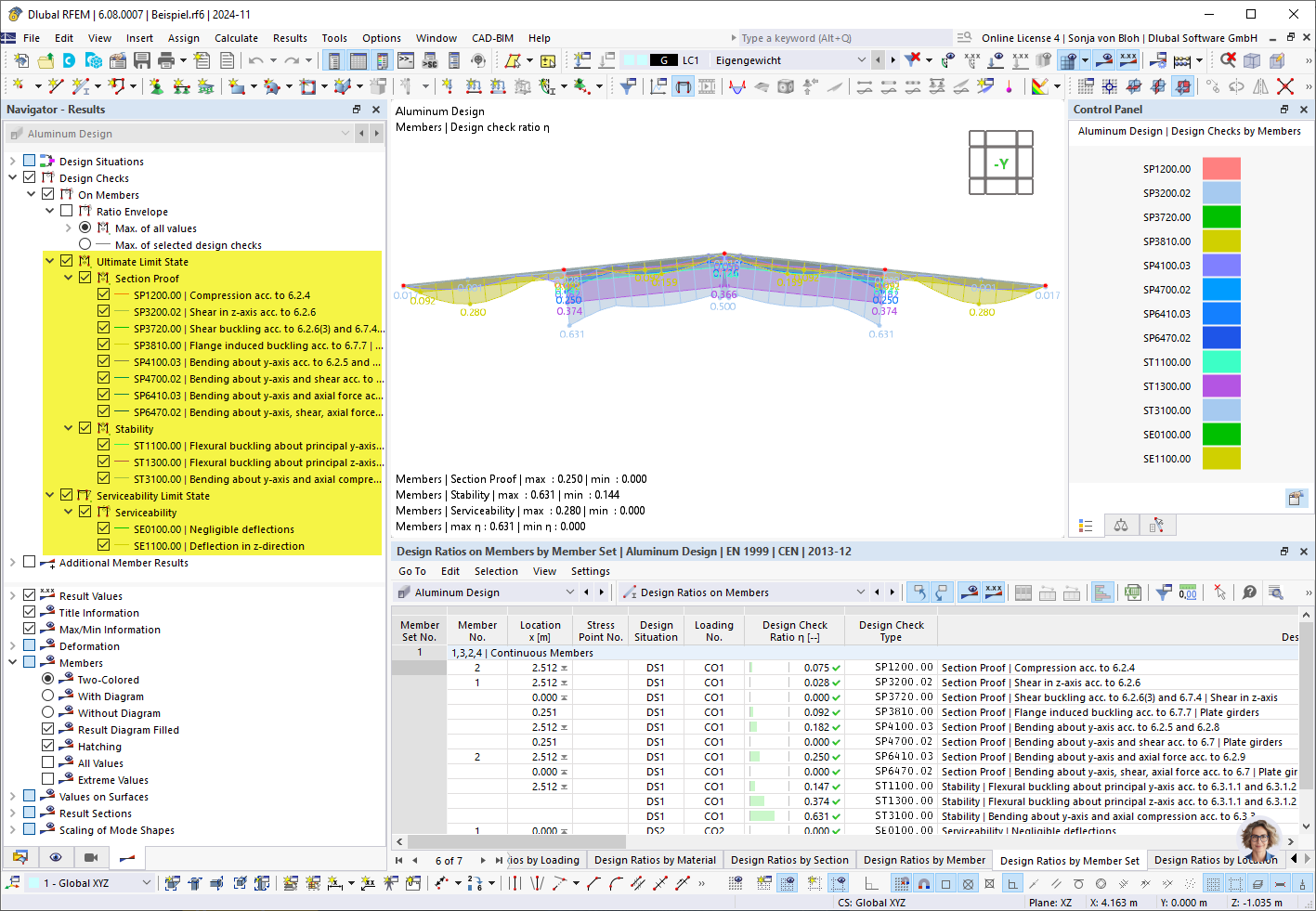The image size is (1316, 911).
Task: Select 'With Diagram' radio button
Action: point(47,696)
